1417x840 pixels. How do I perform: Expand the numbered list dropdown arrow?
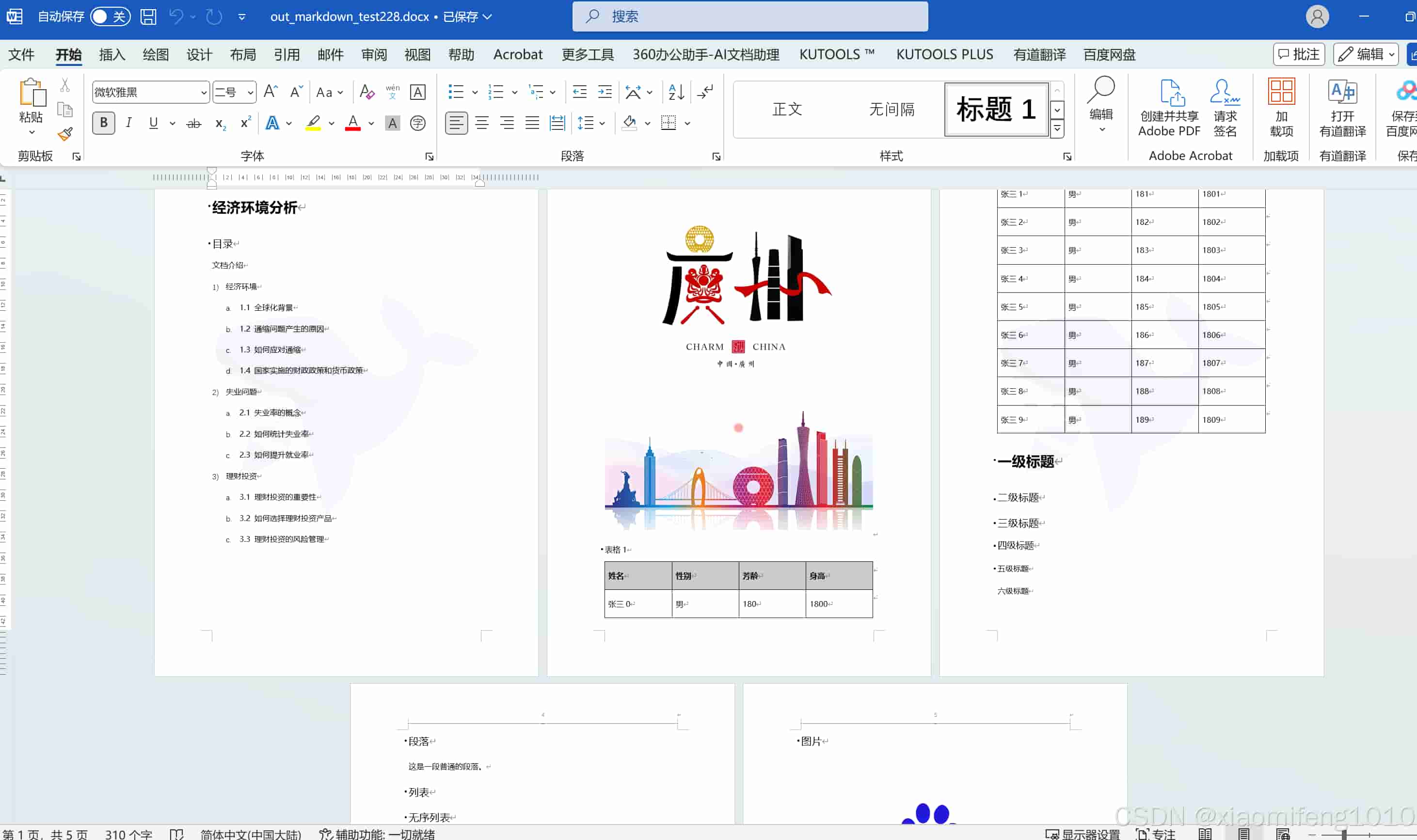pos(515,92)
